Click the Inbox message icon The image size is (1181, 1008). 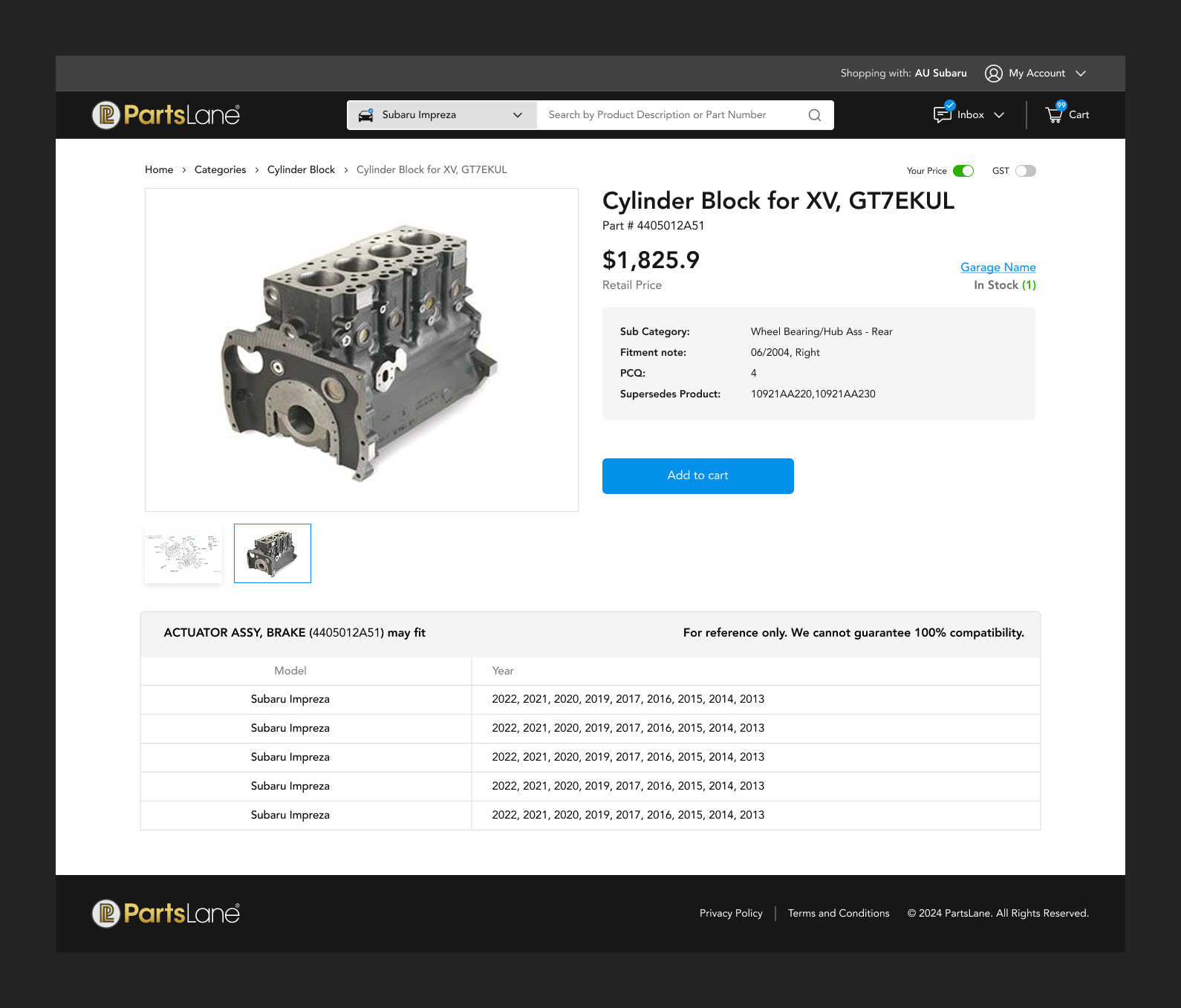[943, 114]
